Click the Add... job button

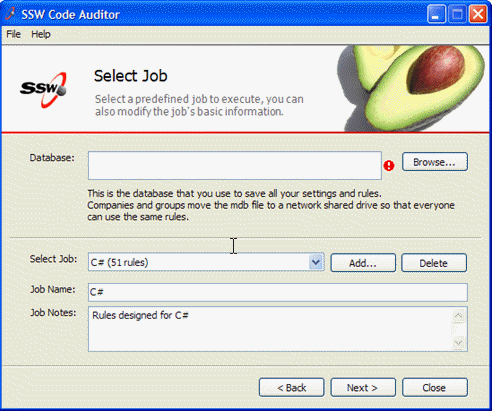tap(363, 263)
